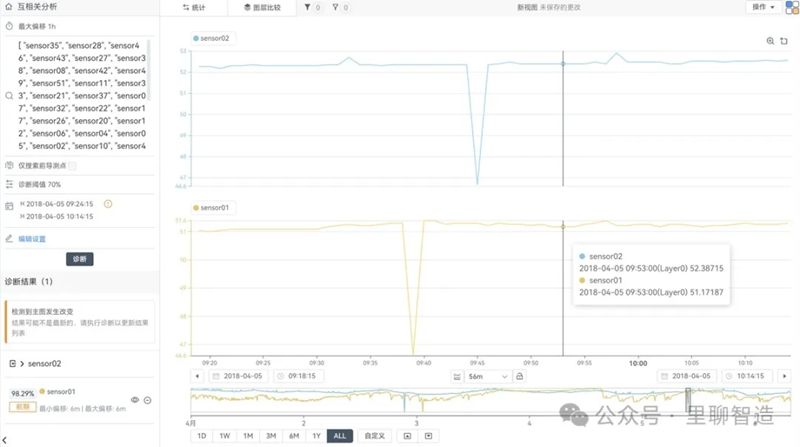This screenshot has height=447, width=800.
Task: Click the search icon beside sensor list
Action: [9, 96]
